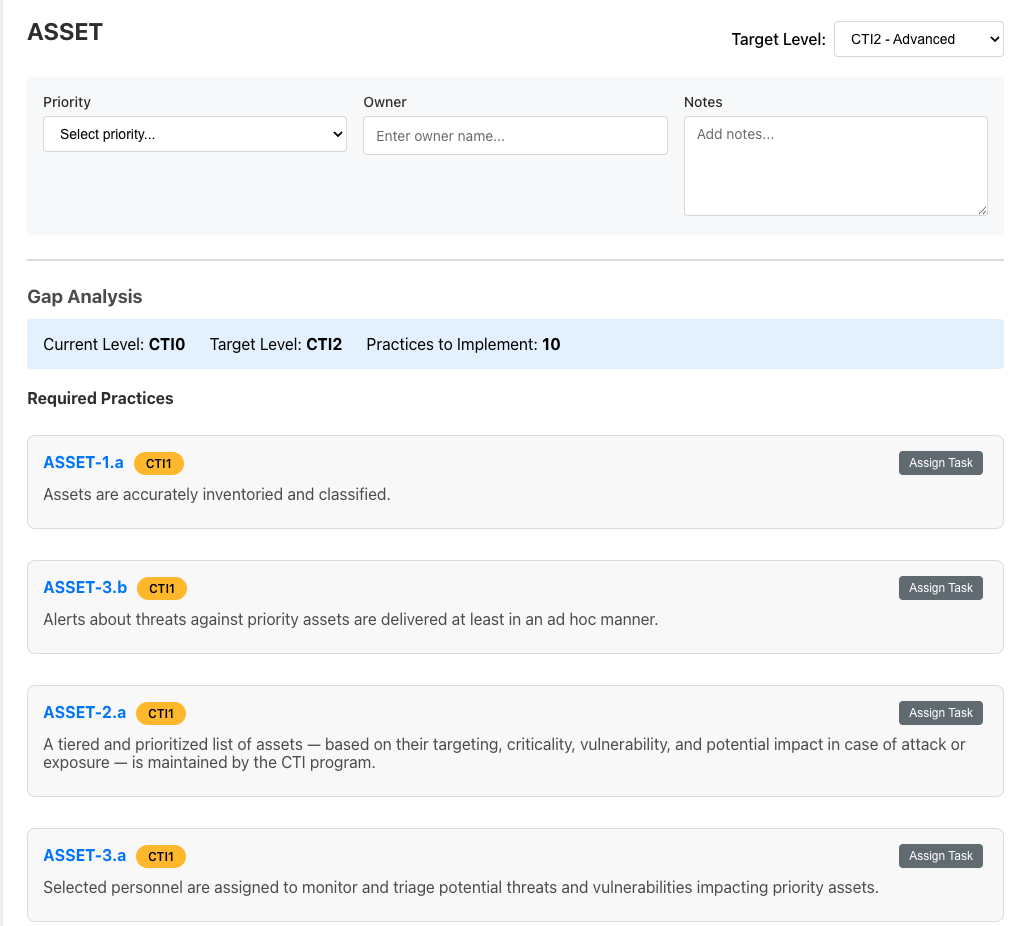Click the CTI1 badge beside ASSET-3.a

pyautogui.click(x=161, y=857)
